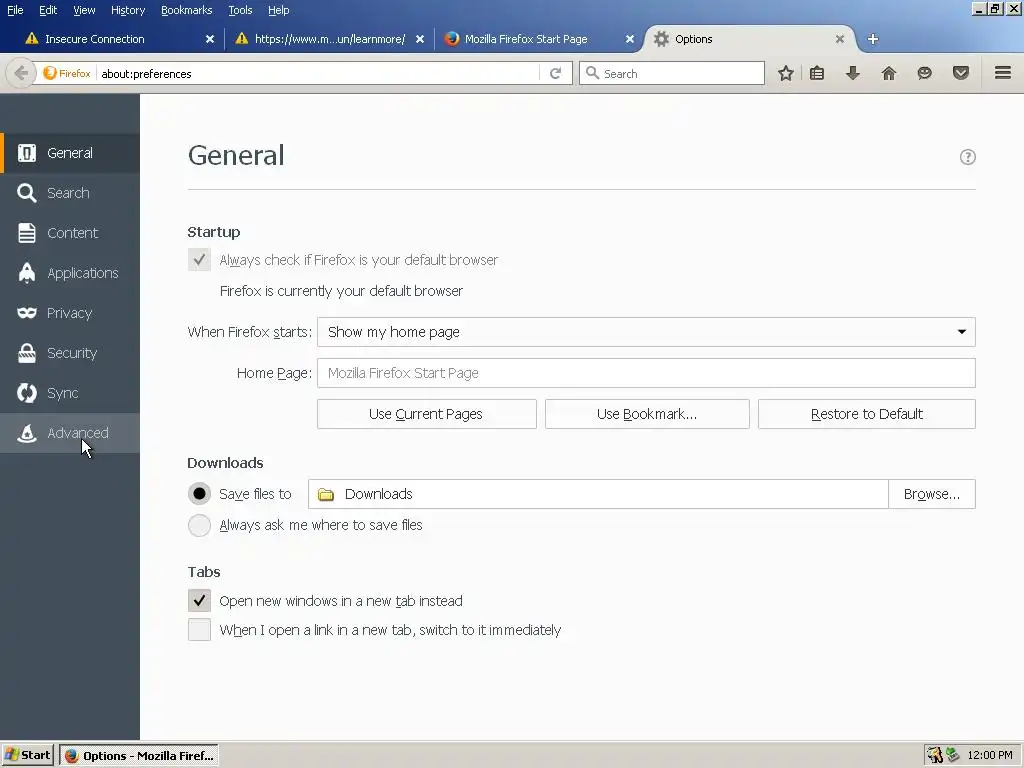Open the Bookmarks menu

click(187, 10)
